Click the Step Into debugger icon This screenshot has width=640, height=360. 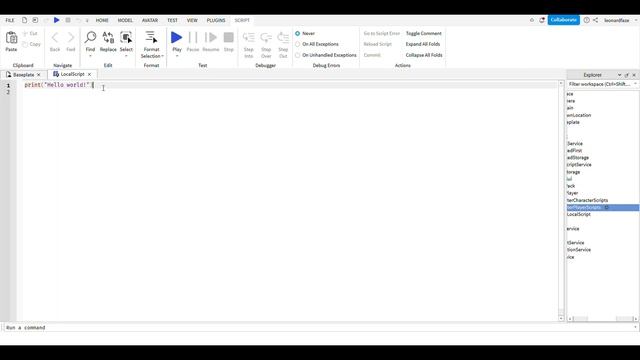click(249, 38)
